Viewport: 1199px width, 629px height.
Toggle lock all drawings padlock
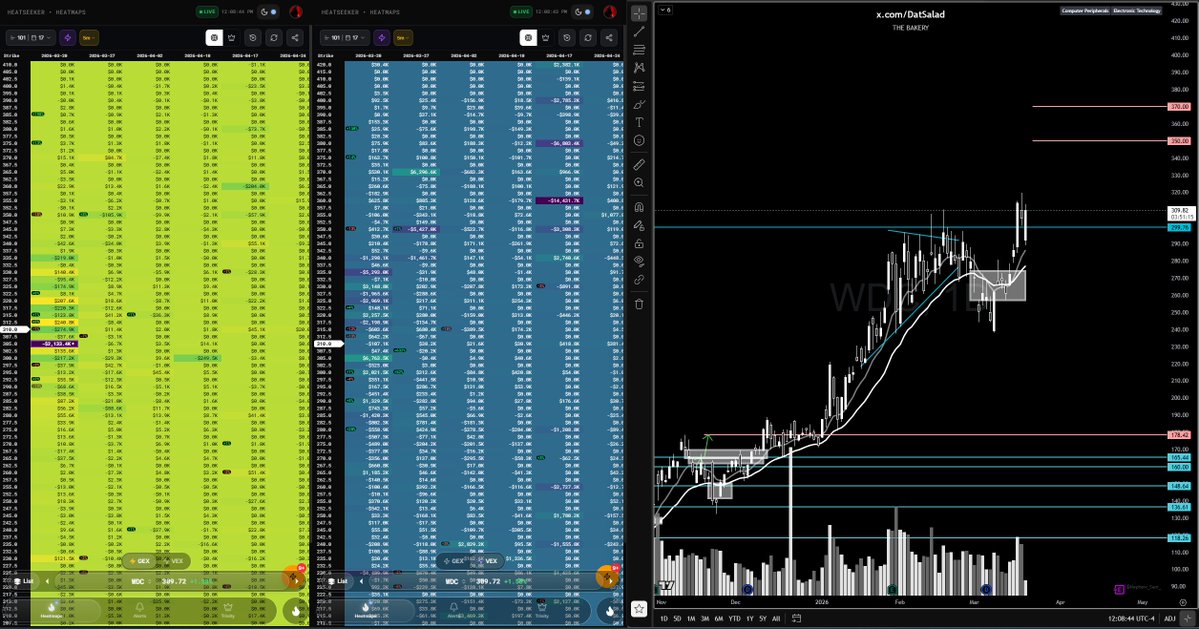pyautogui.click(x=639, y=244)
